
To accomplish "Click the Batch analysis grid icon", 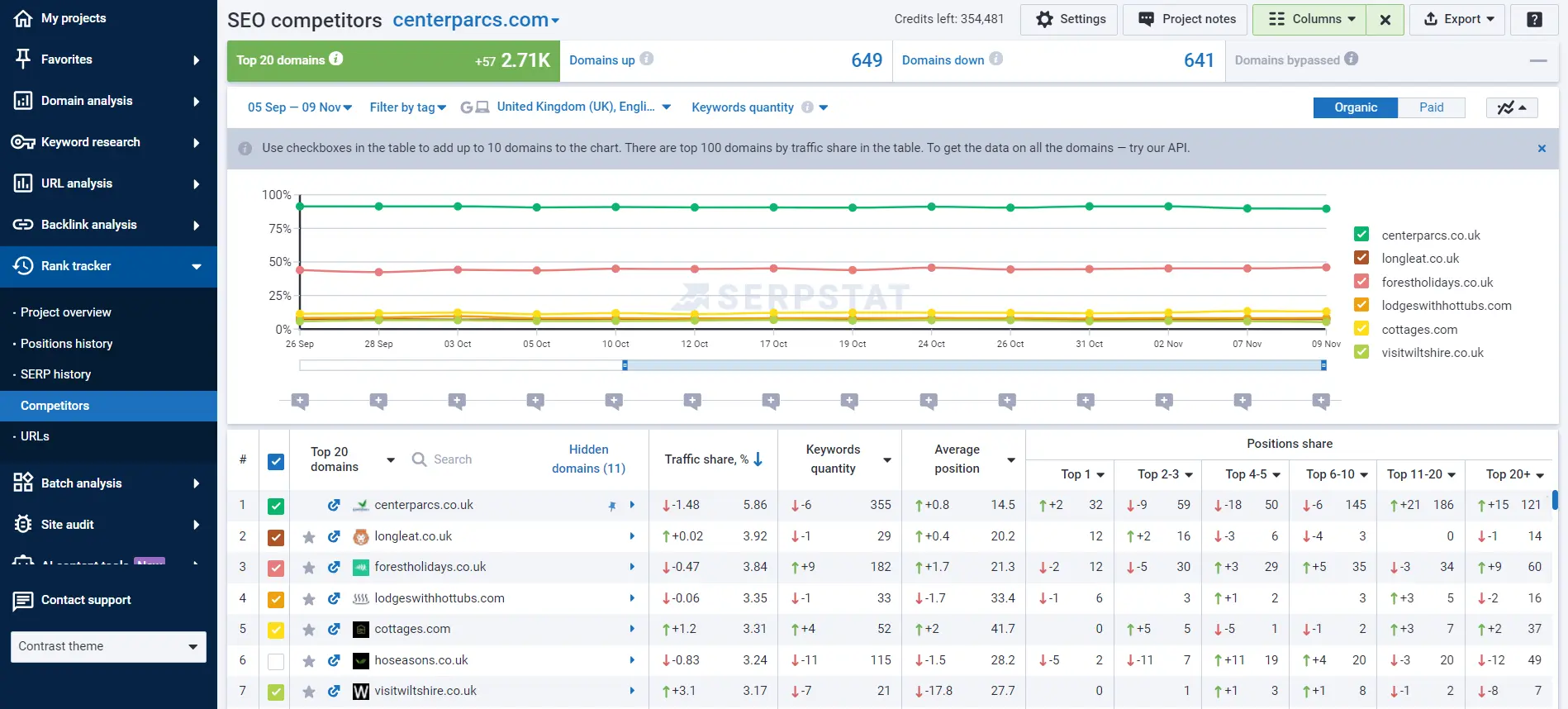I will [x=23, y=483].
